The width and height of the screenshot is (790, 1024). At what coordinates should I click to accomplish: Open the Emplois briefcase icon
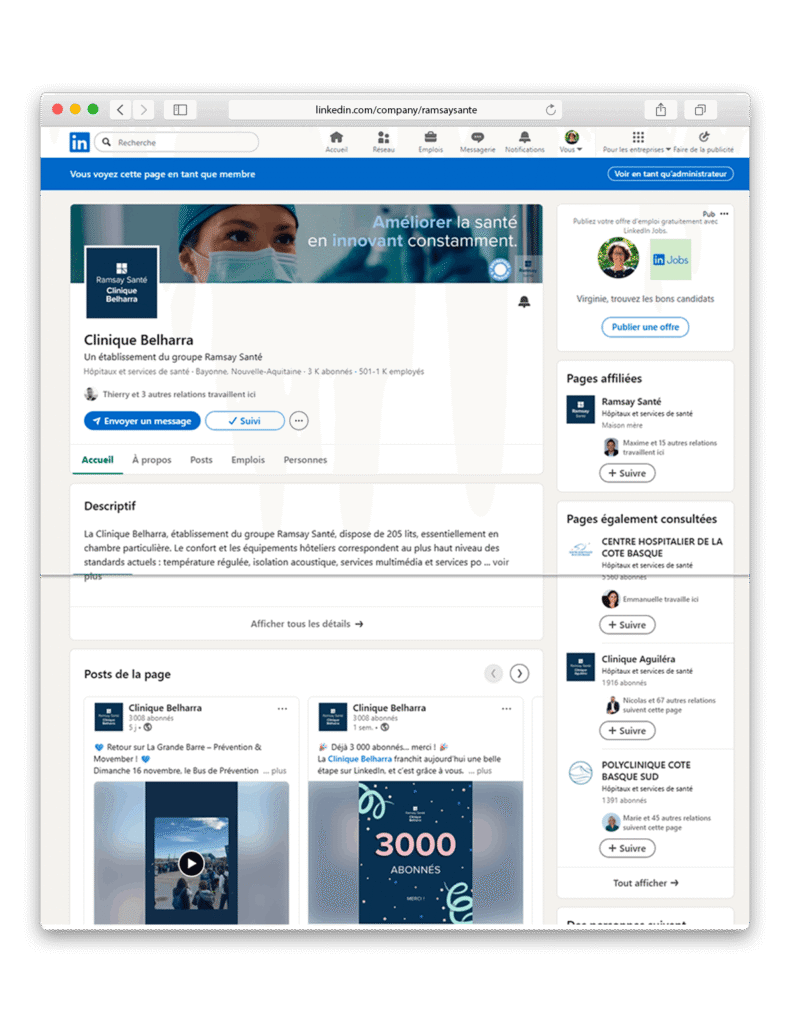[x=430, y=142]
